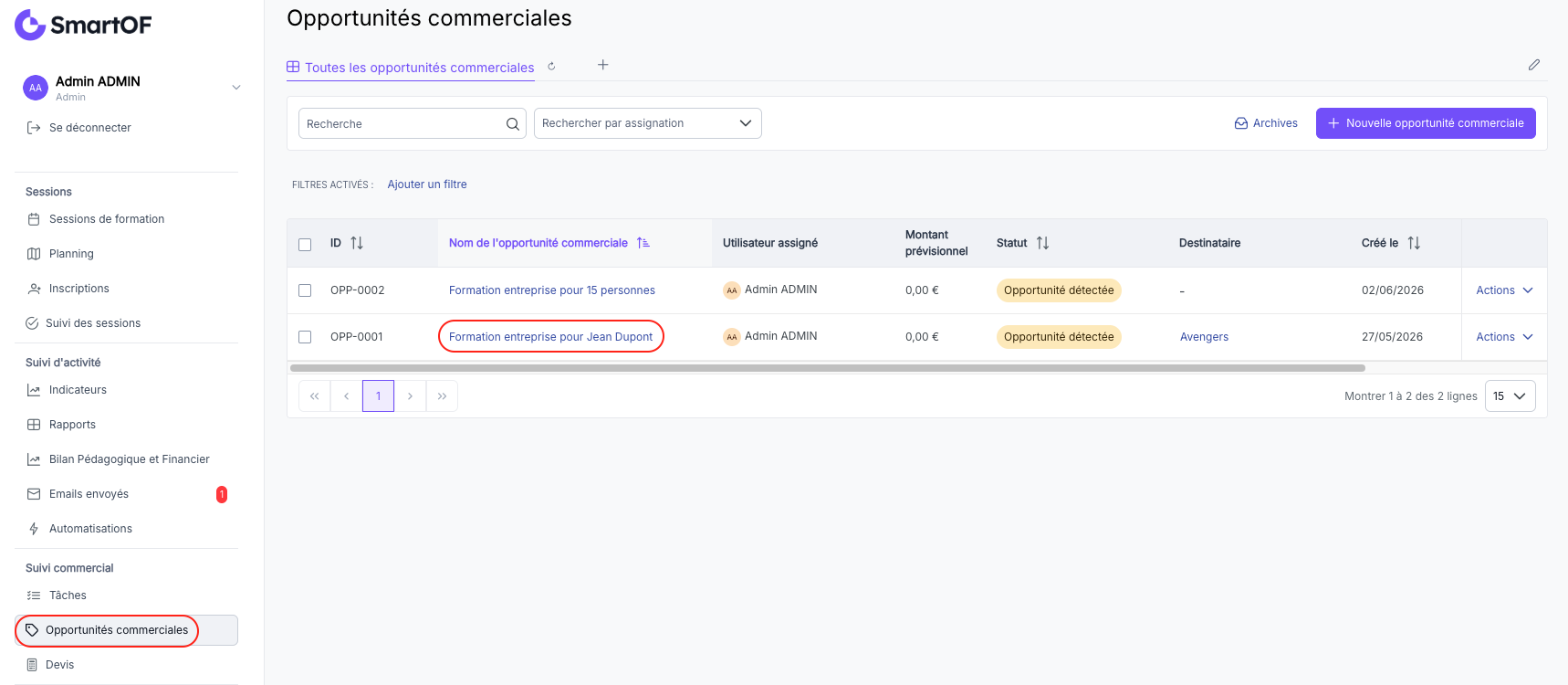Select page 1 in pagination
Viewport: 1568px width, 685px height.
click(379, 396)
